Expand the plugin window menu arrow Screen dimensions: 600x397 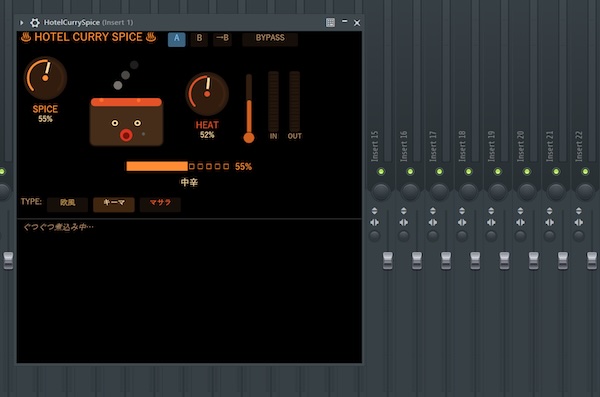click(x=21, y=23)
